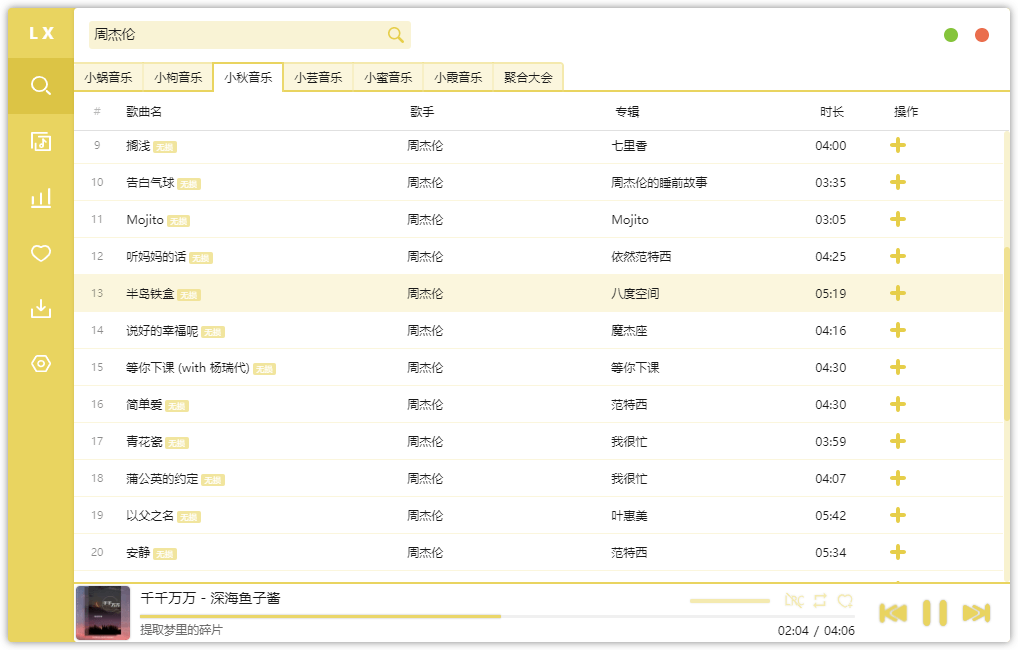Open the playlist library sidebar icon
Screen dimensions: 1018x650
(40, 142)
